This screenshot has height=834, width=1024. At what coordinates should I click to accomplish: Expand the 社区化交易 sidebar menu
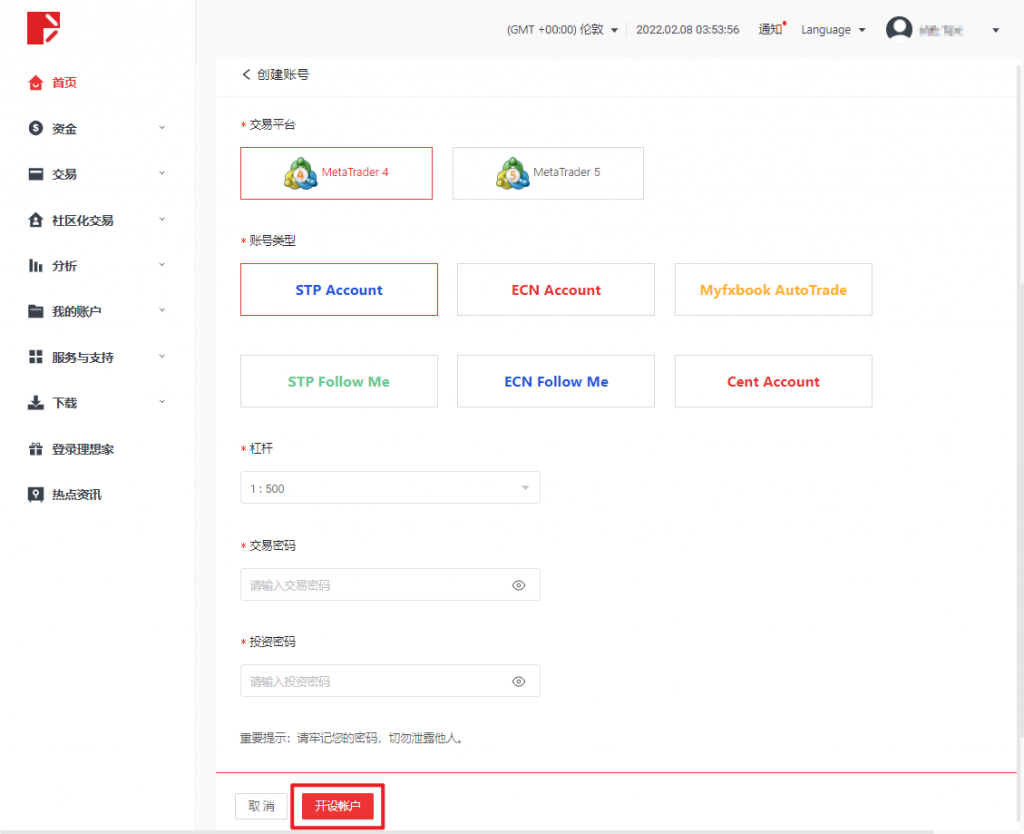point(97,220)
